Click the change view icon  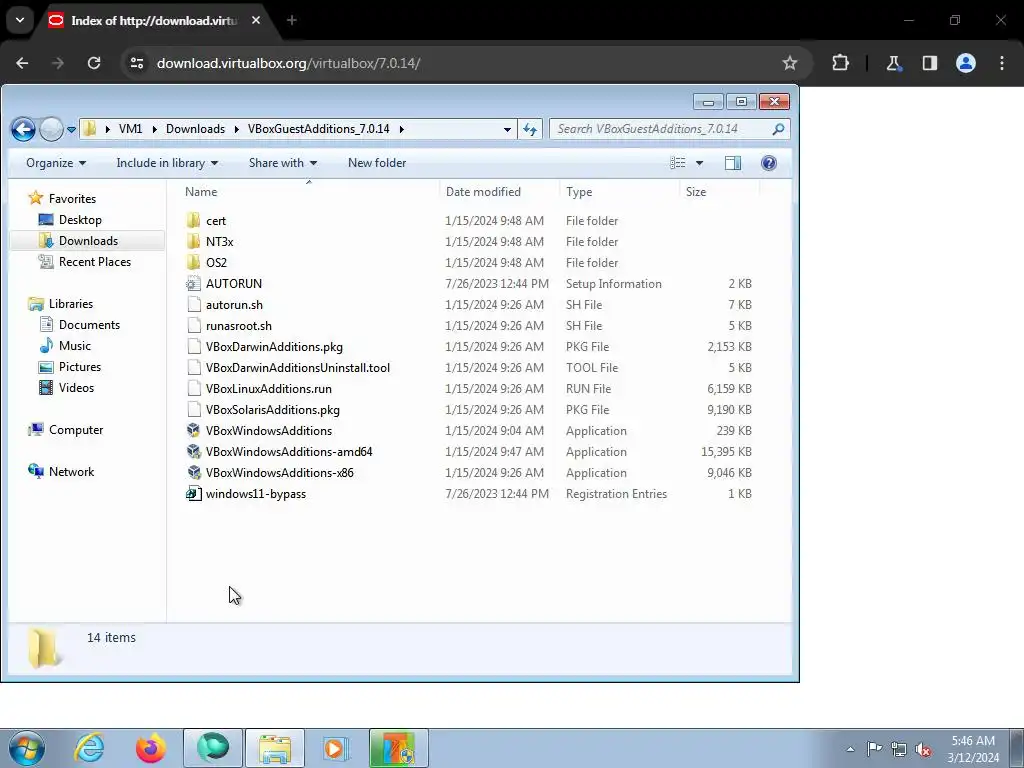678,163
